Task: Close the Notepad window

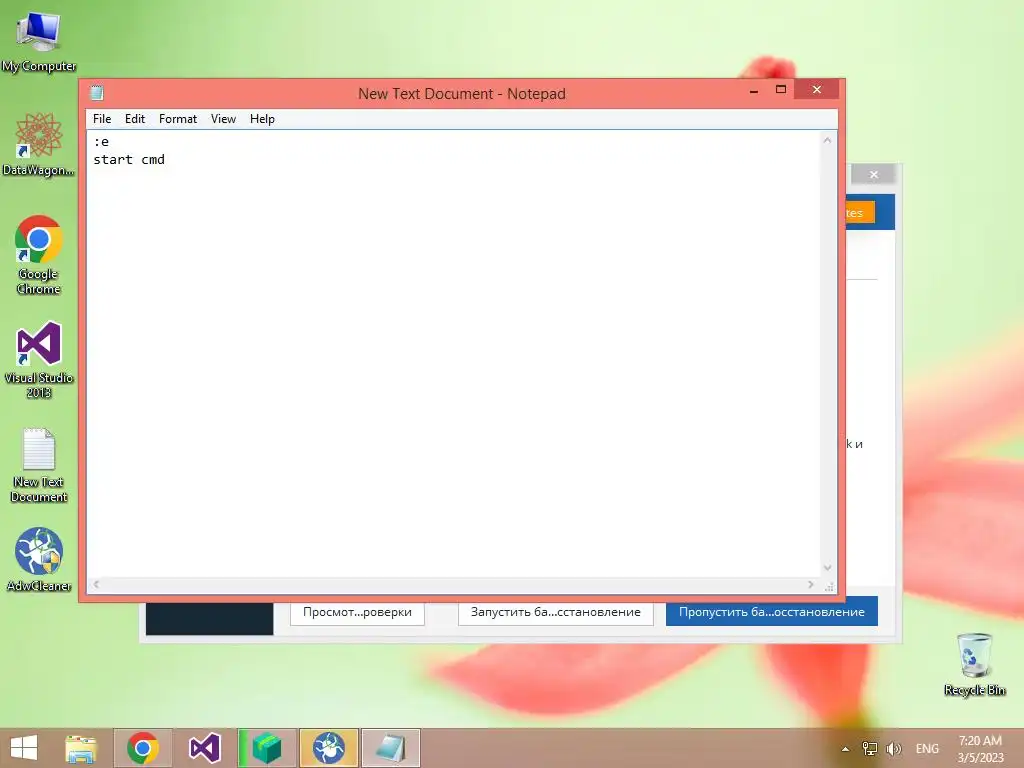Action: pyautogui.click(x=816, y=89)
